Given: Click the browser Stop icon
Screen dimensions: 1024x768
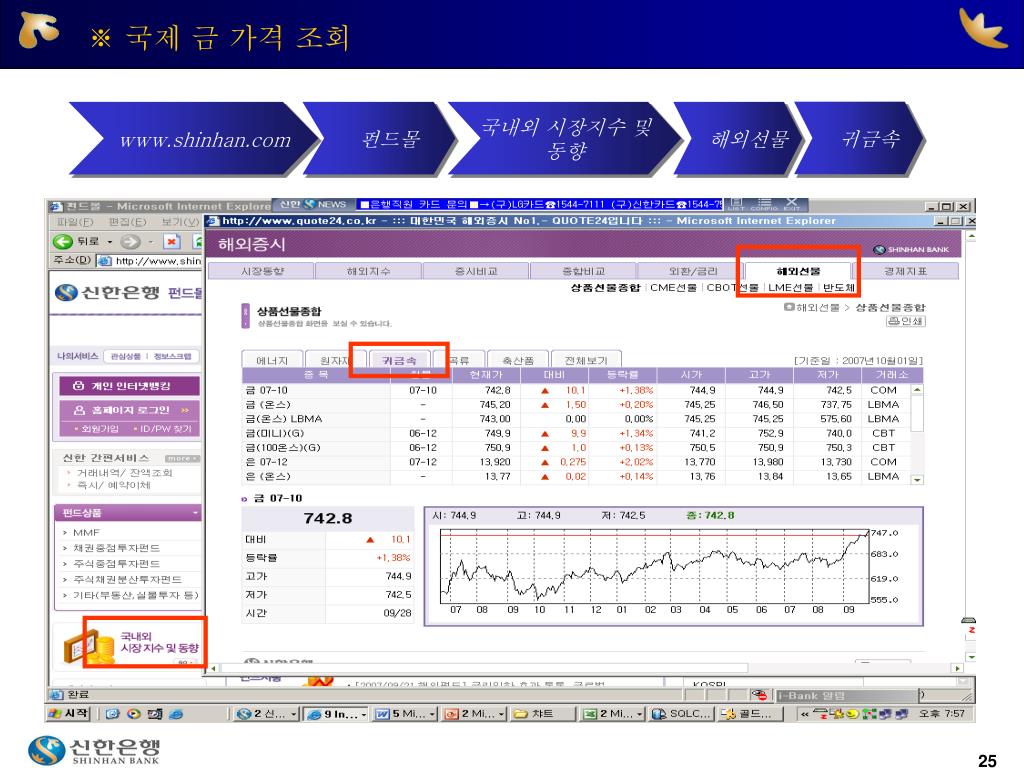Looking at the screenshot, I should point(171,241).
